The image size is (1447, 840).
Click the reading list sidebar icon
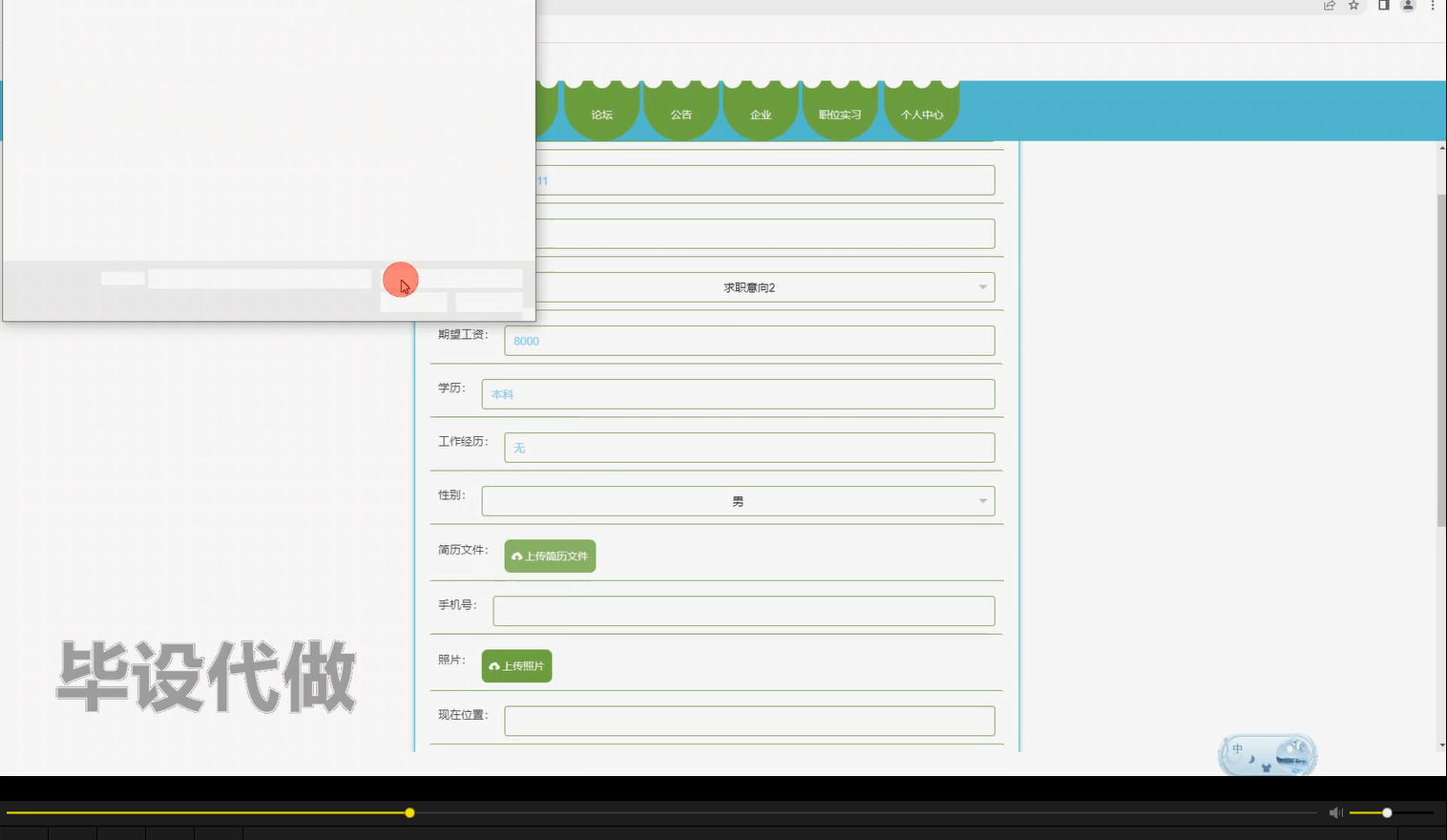(x=1383, y=7)
